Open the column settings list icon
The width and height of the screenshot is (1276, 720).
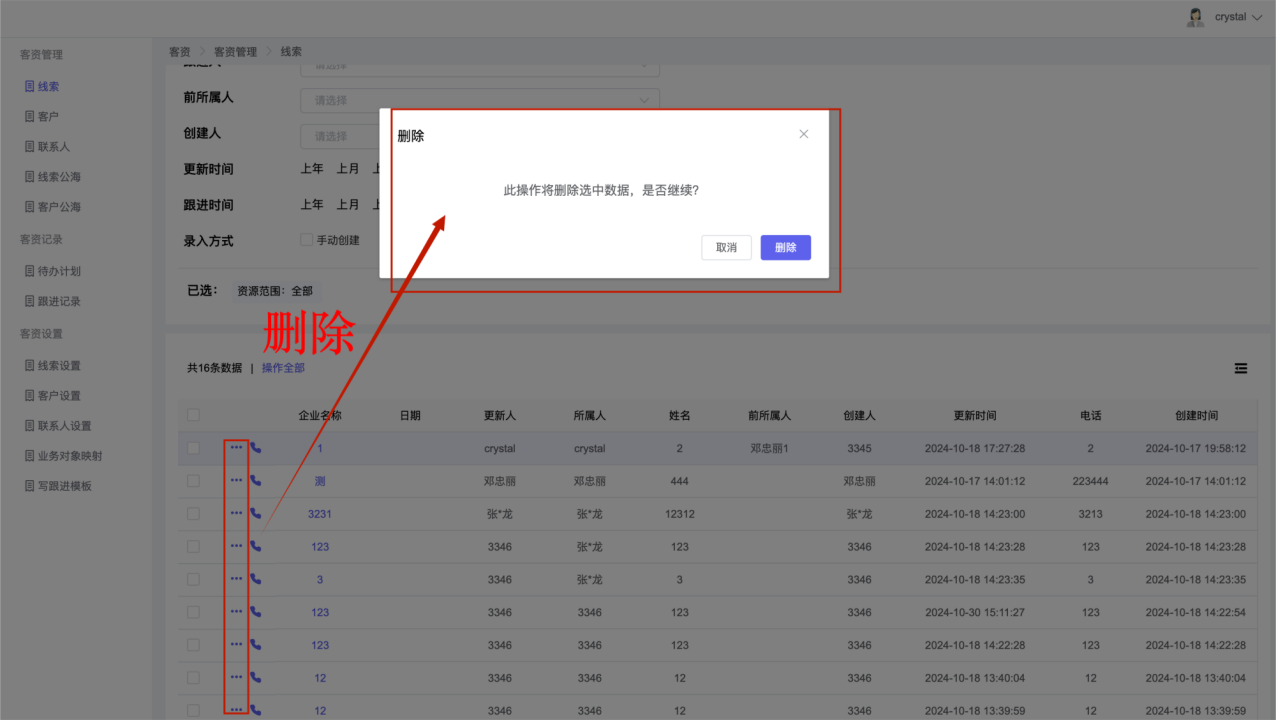(x=1241, y=368)
